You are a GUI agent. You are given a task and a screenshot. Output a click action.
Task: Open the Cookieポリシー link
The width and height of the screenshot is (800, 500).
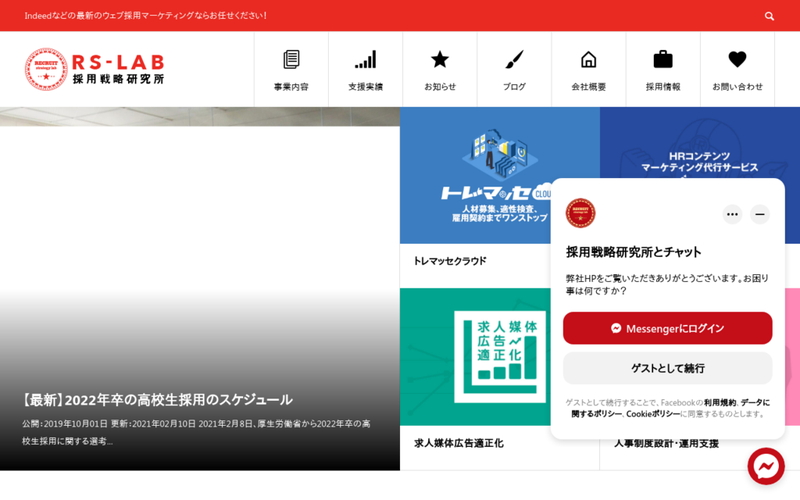tap(653, 413)
